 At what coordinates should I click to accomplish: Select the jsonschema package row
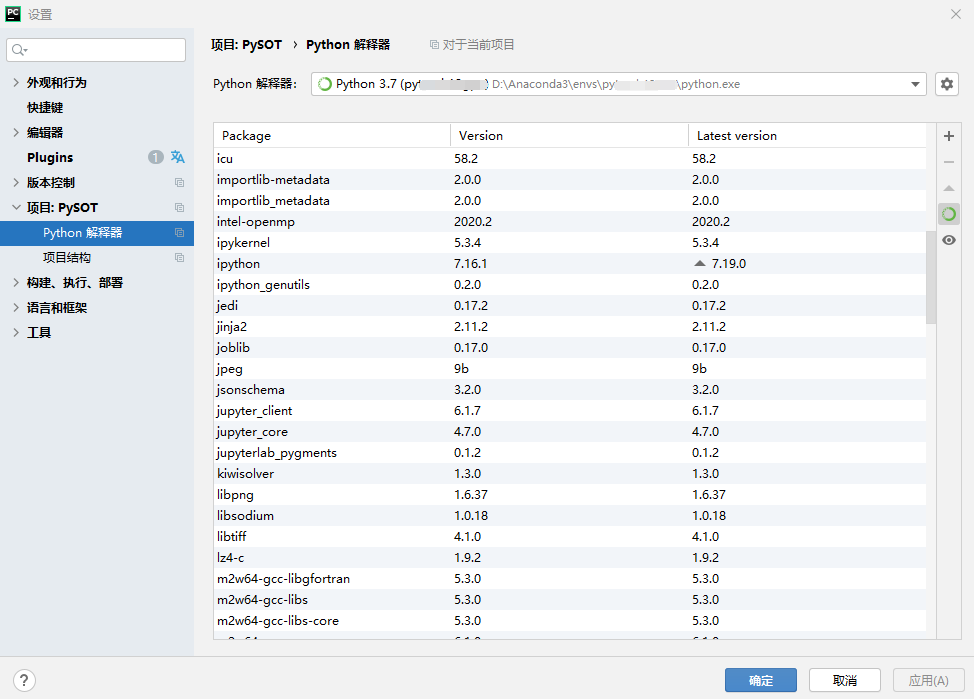[x=570, y=390]
